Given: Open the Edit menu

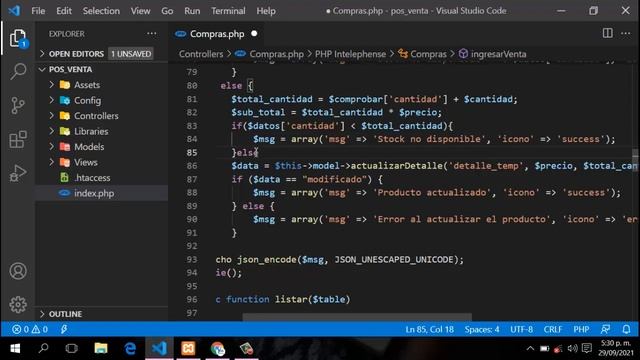Looking at the screenshot, I should tap(64, 11).
